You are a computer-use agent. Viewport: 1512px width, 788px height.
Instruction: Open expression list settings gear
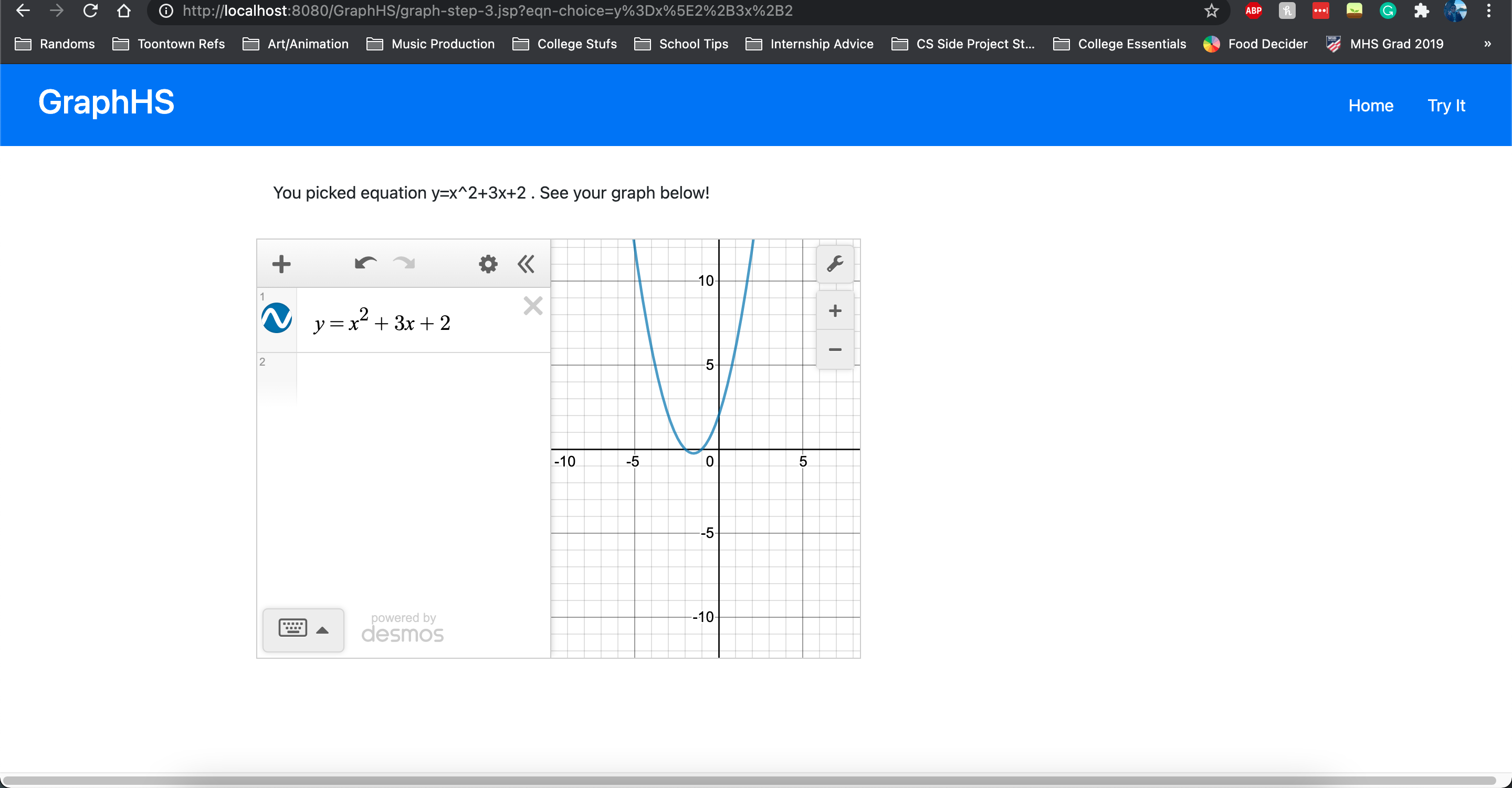pos(488,264)
